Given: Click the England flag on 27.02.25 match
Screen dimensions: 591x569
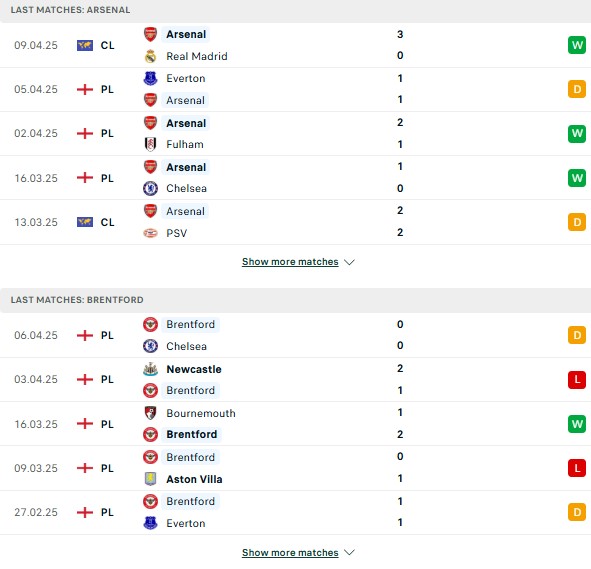Looking at the screenshot, I should tap(85, 512).
